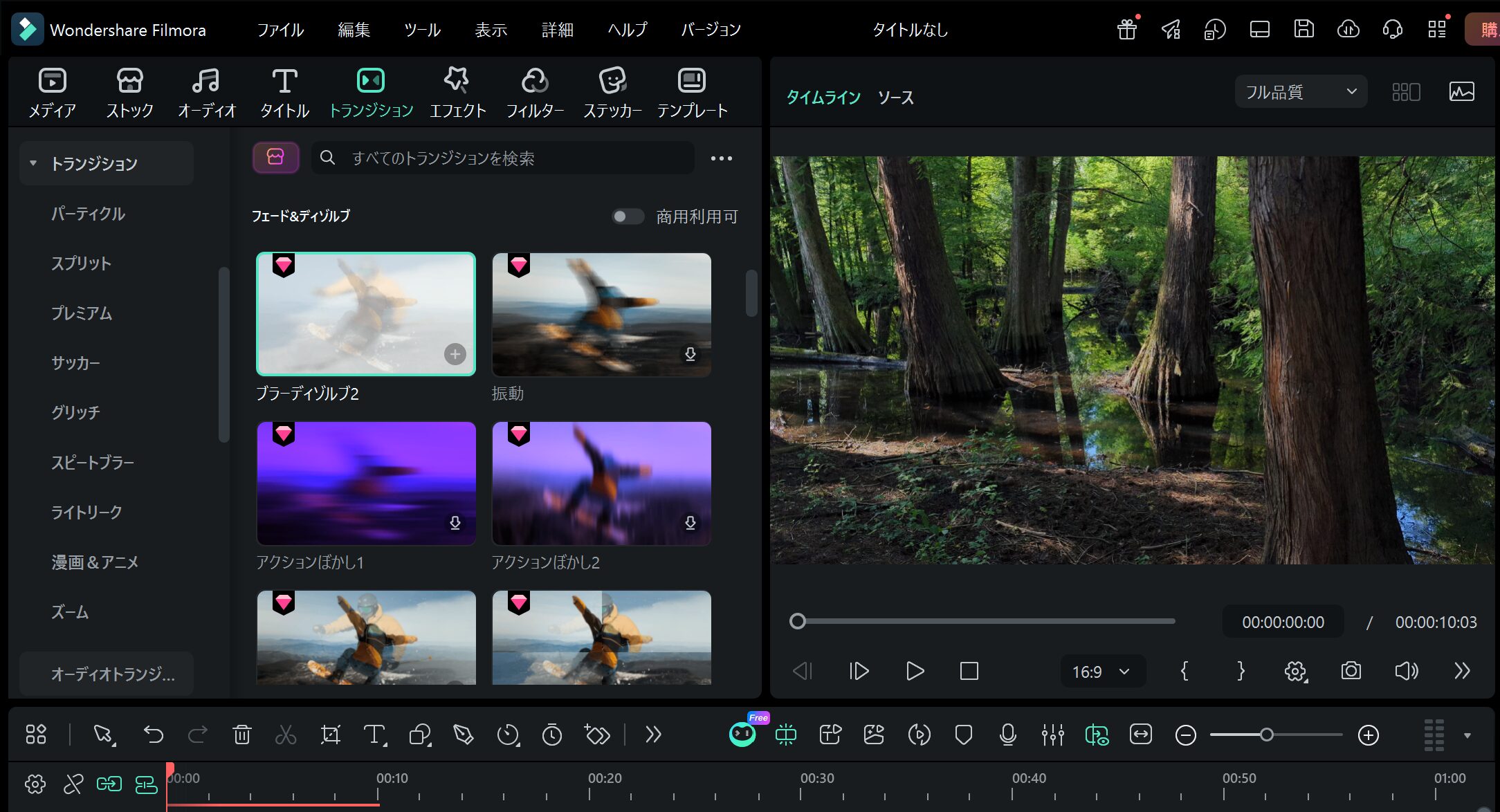Select the ズーム category

pyautogui.click(x=69, y=612)
